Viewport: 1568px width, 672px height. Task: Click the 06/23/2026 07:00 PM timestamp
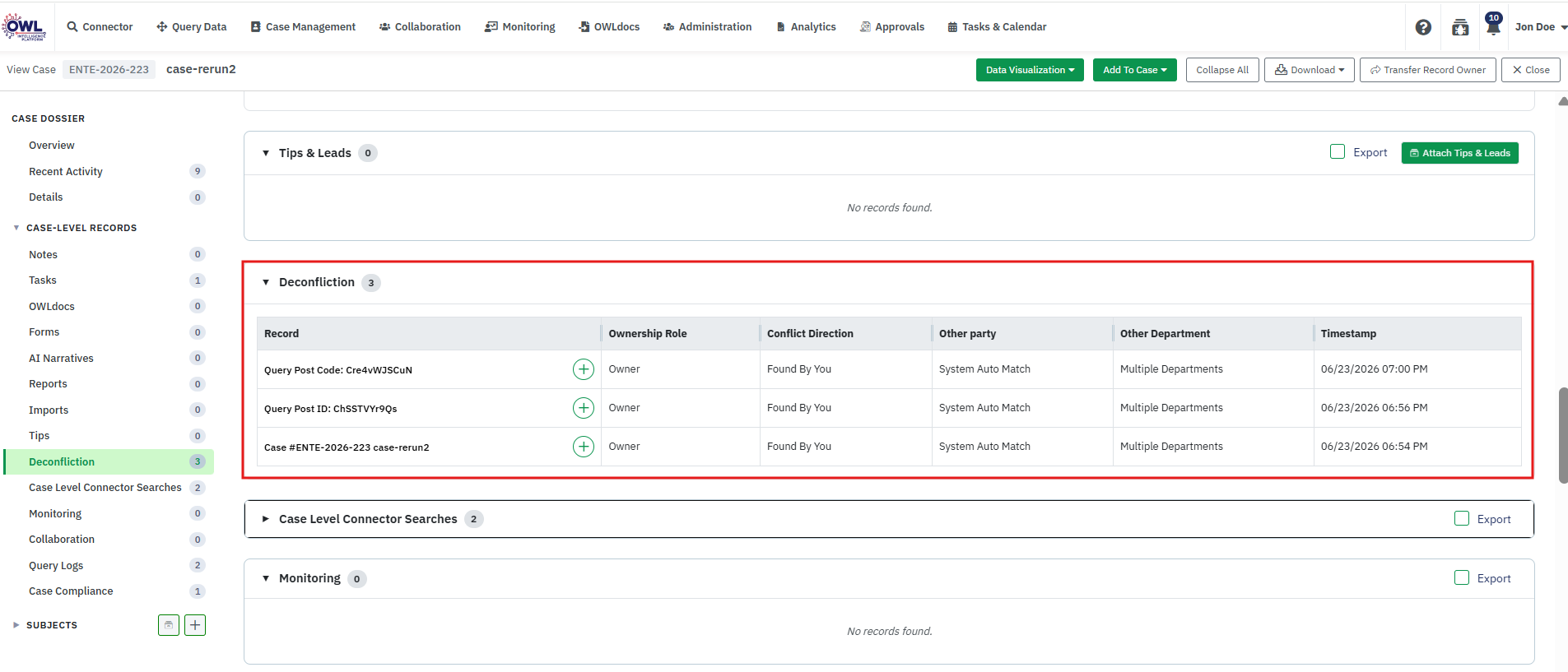tap(1375, 369)
